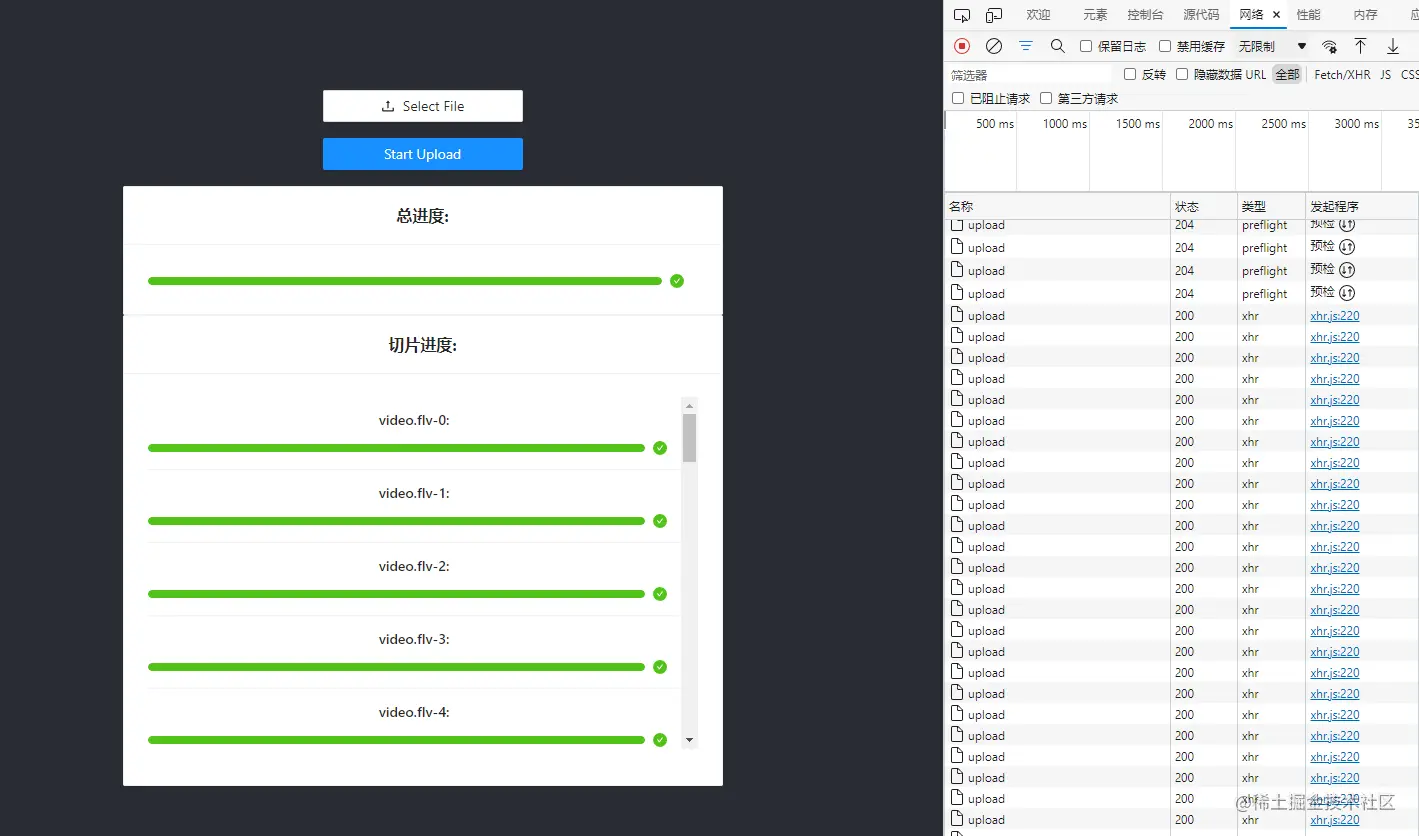1419x836 pixels.
Task: Check the 第三方请求 box
Action: click(x=1046, y=98)
